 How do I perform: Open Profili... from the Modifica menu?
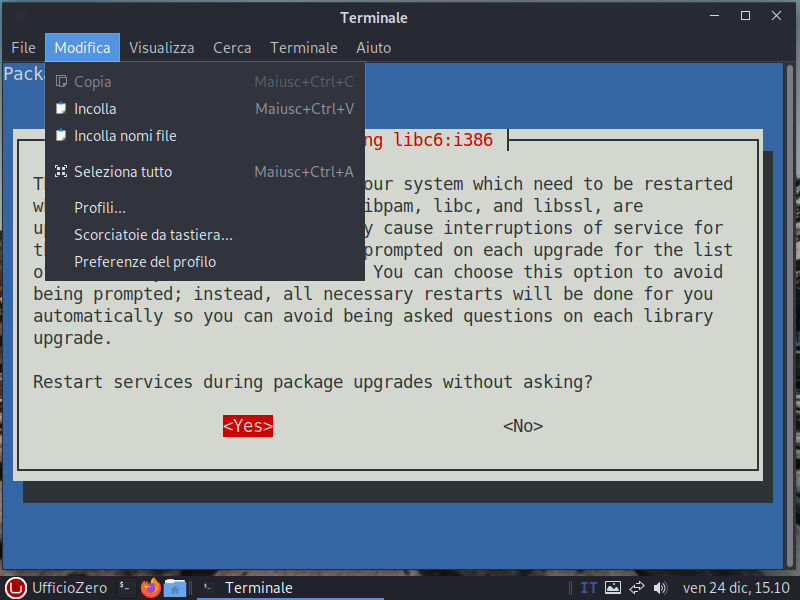point(100,208)
